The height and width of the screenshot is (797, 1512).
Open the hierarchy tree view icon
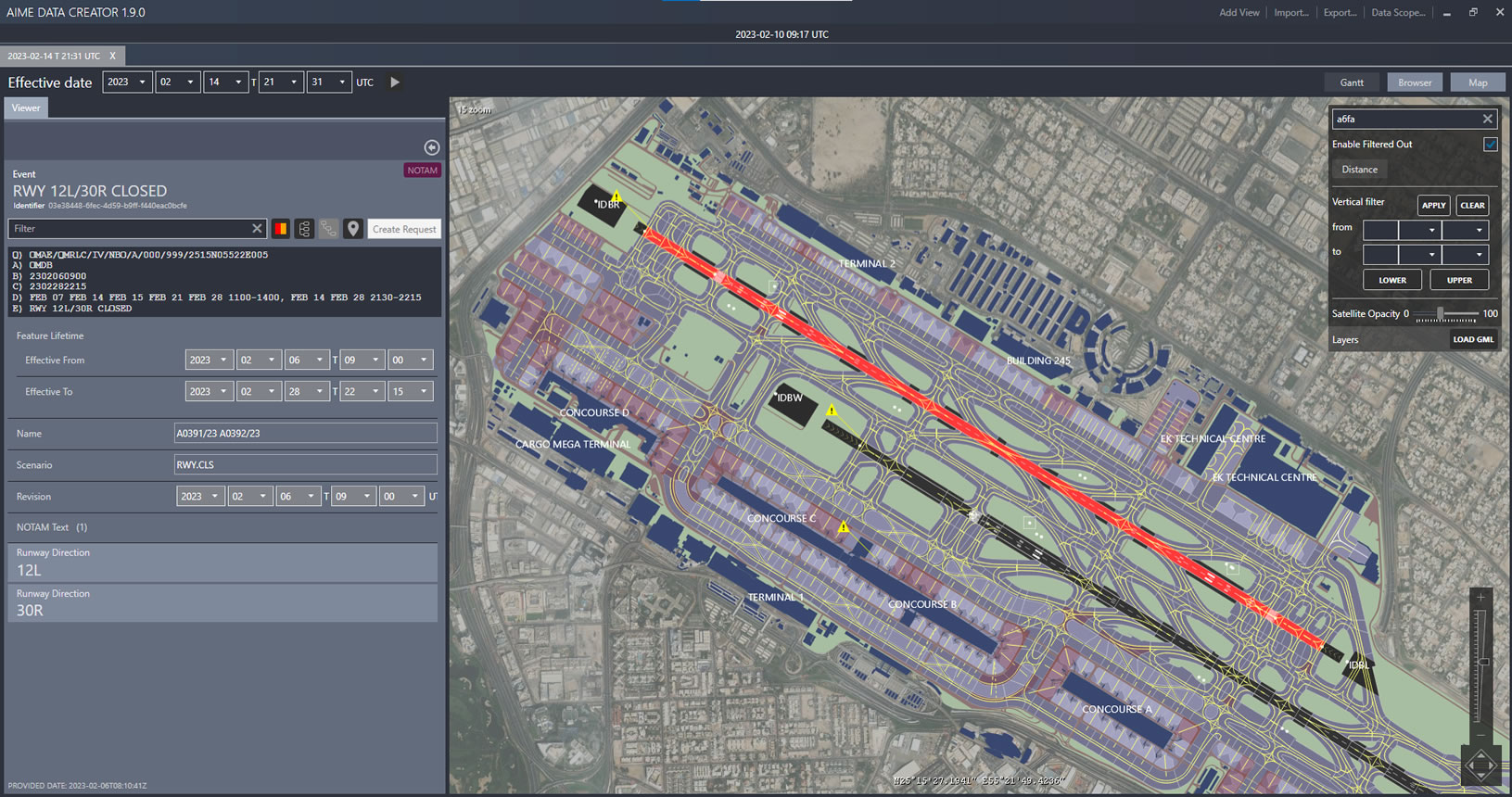pyautogui.click(x=304, y=229)
